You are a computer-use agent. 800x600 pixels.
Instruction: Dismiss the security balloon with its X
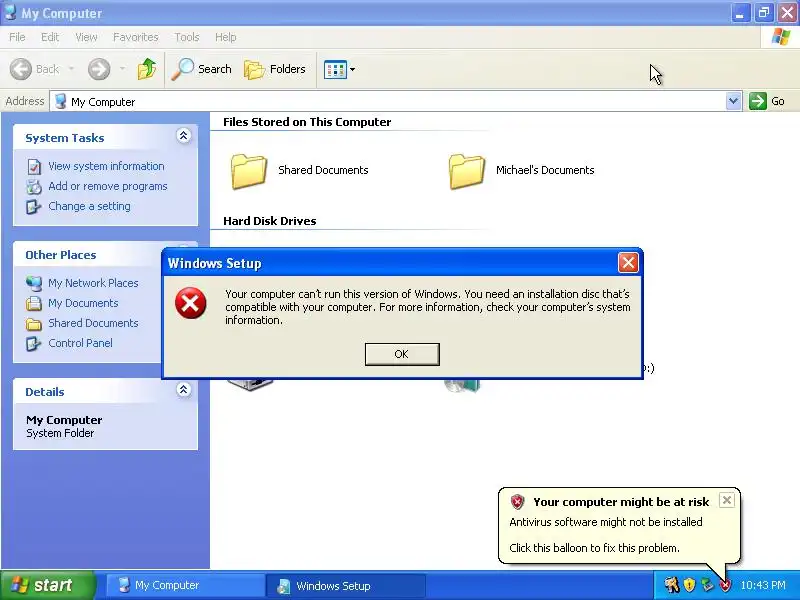[x=727, y=500]
